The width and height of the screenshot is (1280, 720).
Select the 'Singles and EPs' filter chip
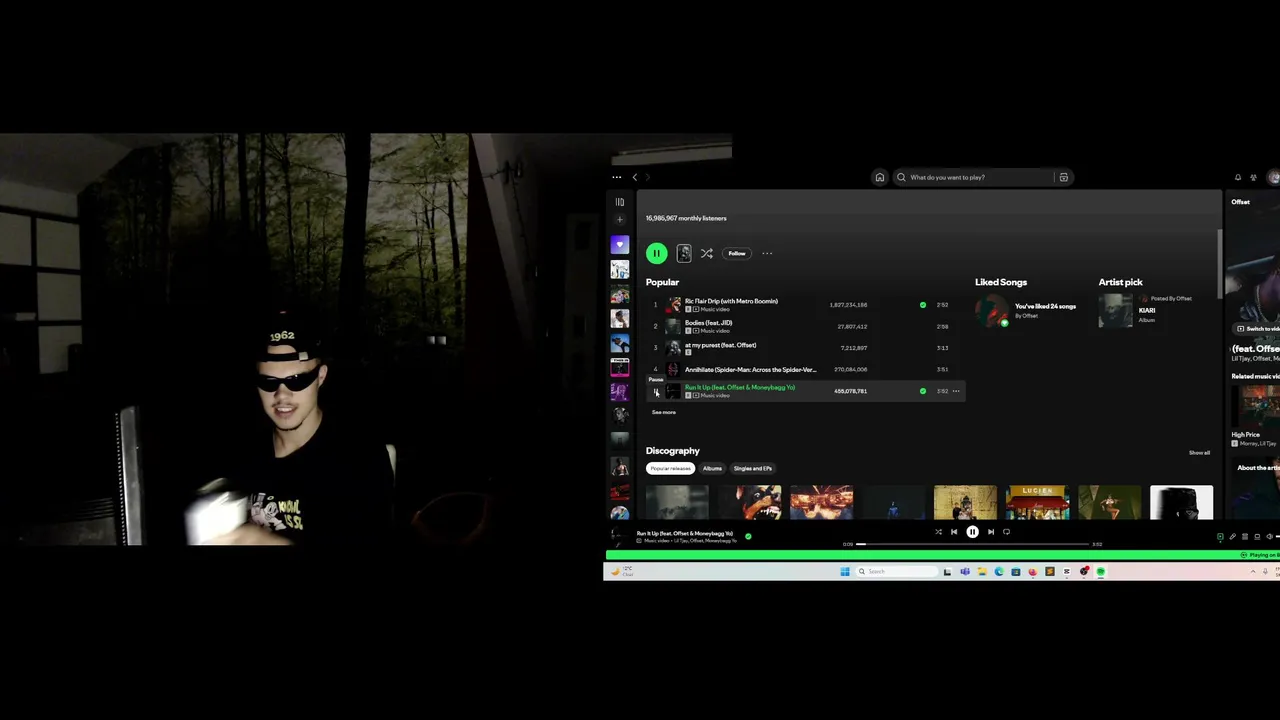(753, 468)
